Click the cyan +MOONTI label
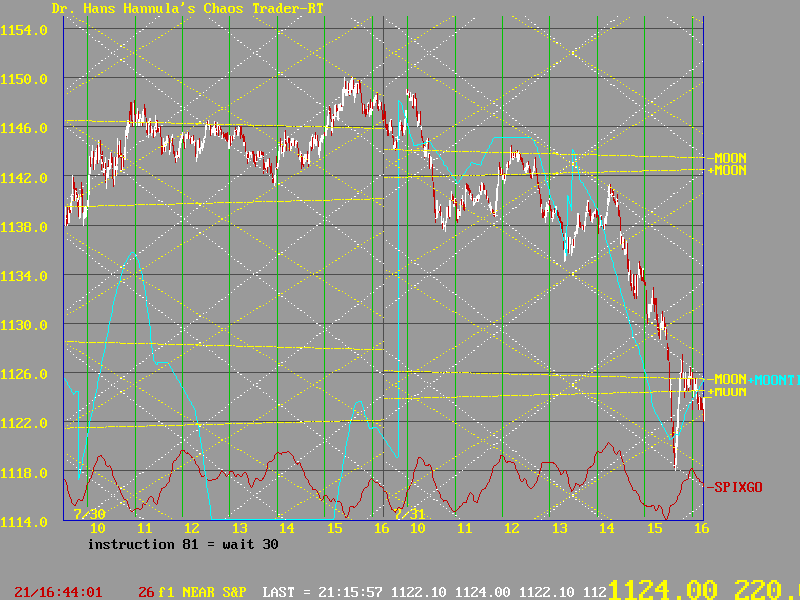This screenshot has height=600, width=800. pyautogui.click(x=773, y=380)
